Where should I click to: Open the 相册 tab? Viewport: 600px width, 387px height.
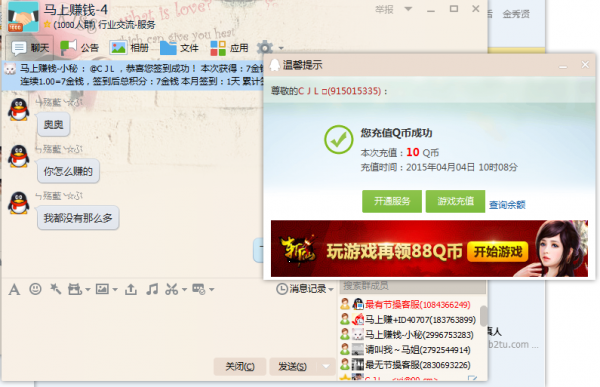[x=129, y=48]
